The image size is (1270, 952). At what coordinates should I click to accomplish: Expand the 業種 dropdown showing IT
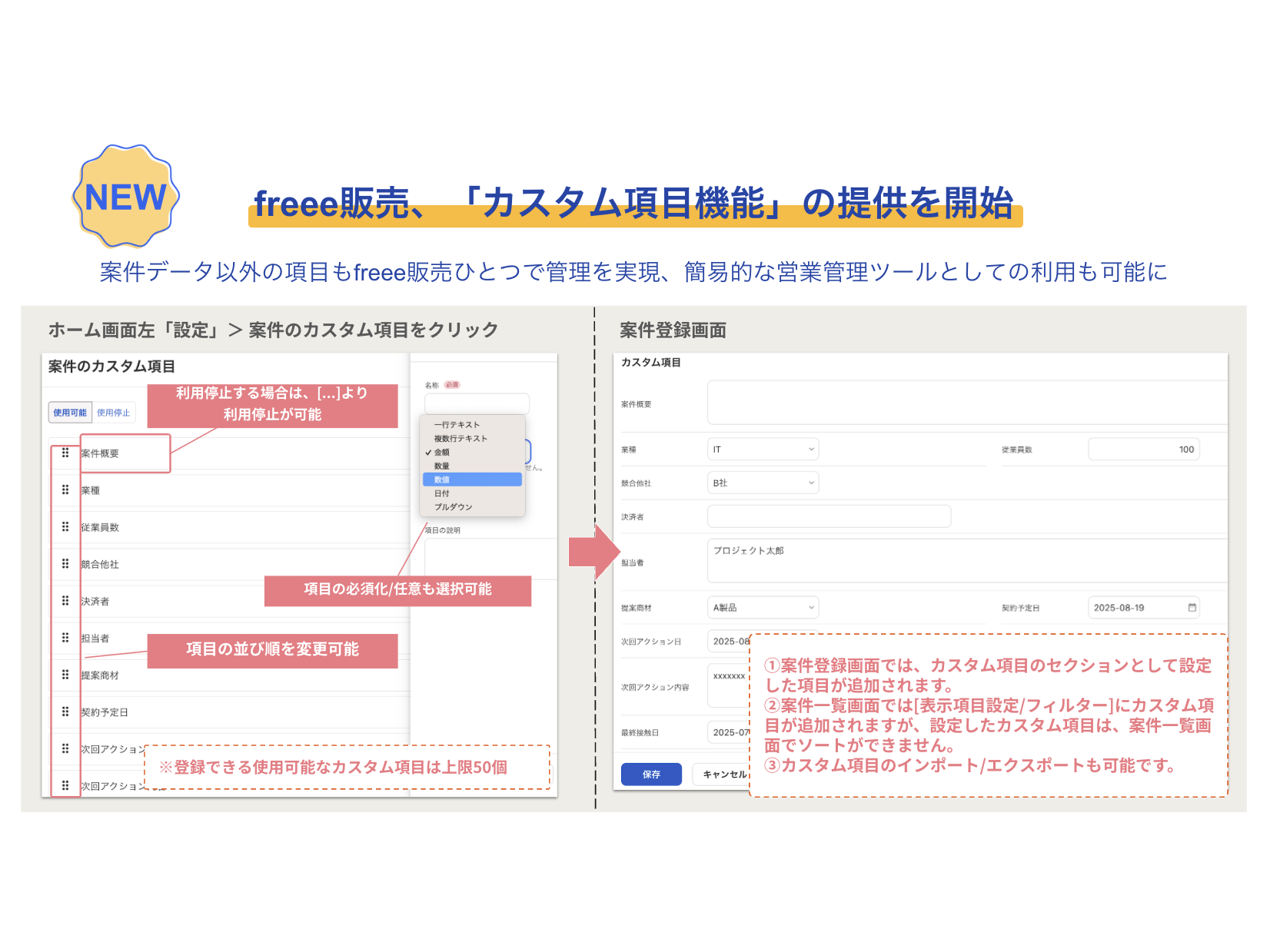763,449
